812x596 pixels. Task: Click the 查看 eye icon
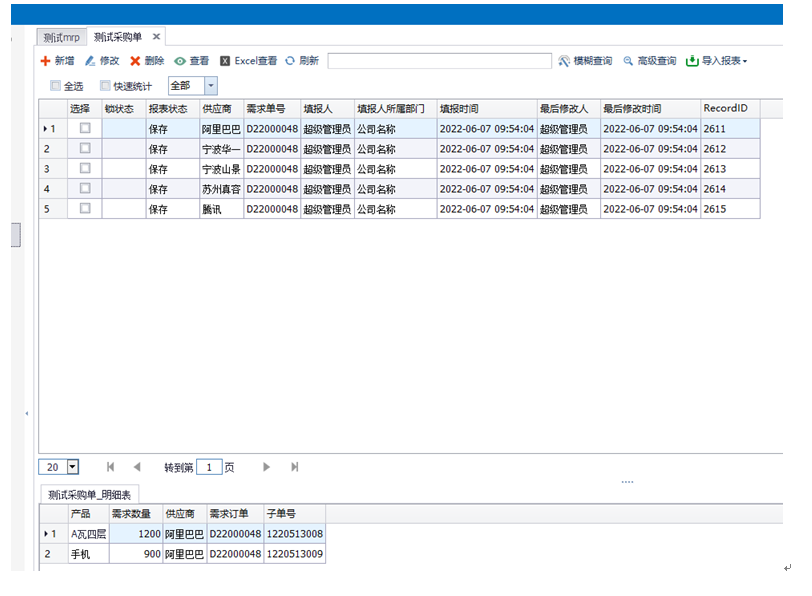click(180, 61)
